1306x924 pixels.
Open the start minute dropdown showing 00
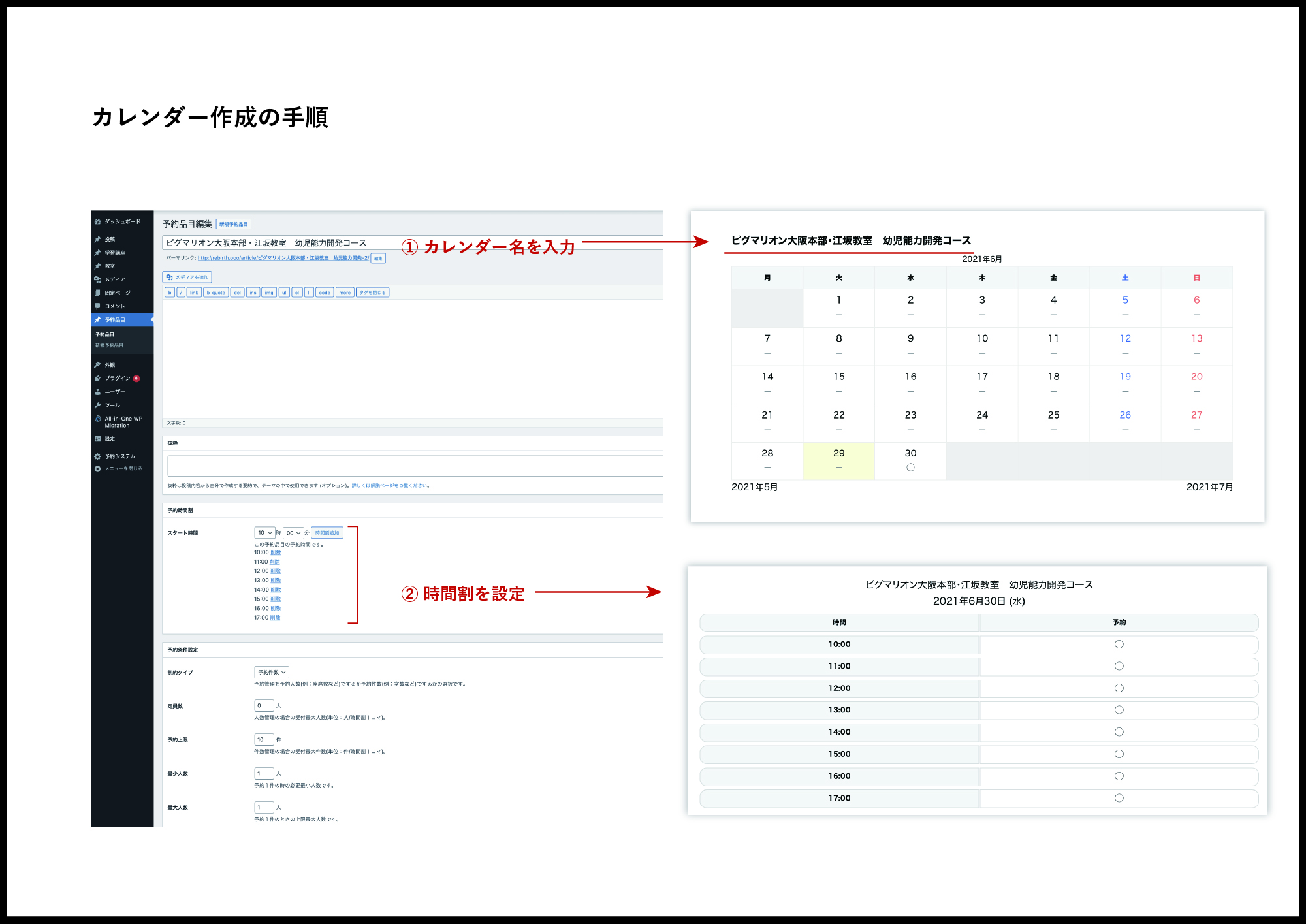click(x=293, y=533)
